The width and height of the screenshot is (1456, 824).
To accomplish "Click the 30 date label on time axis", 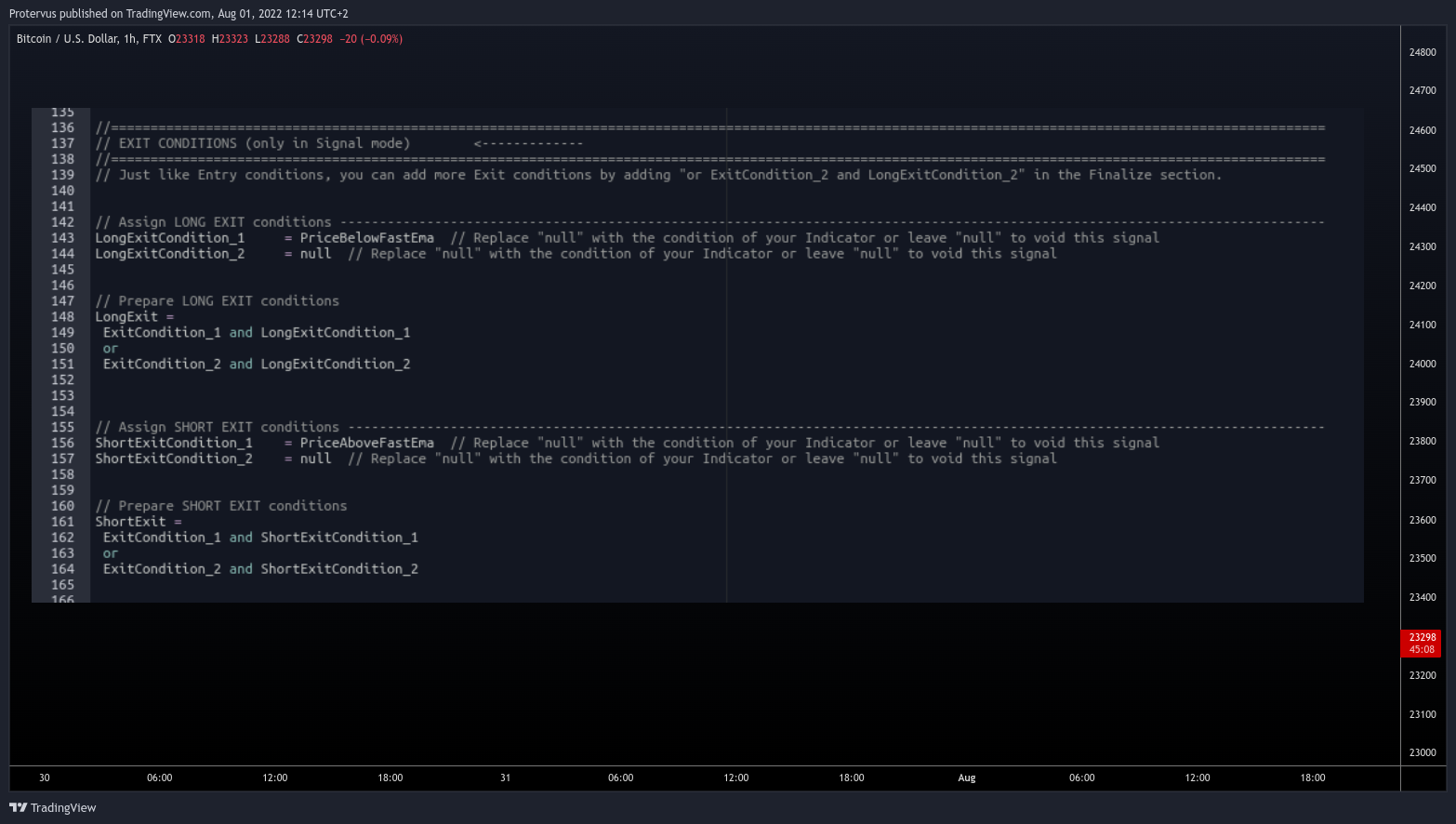I will 45,777.
